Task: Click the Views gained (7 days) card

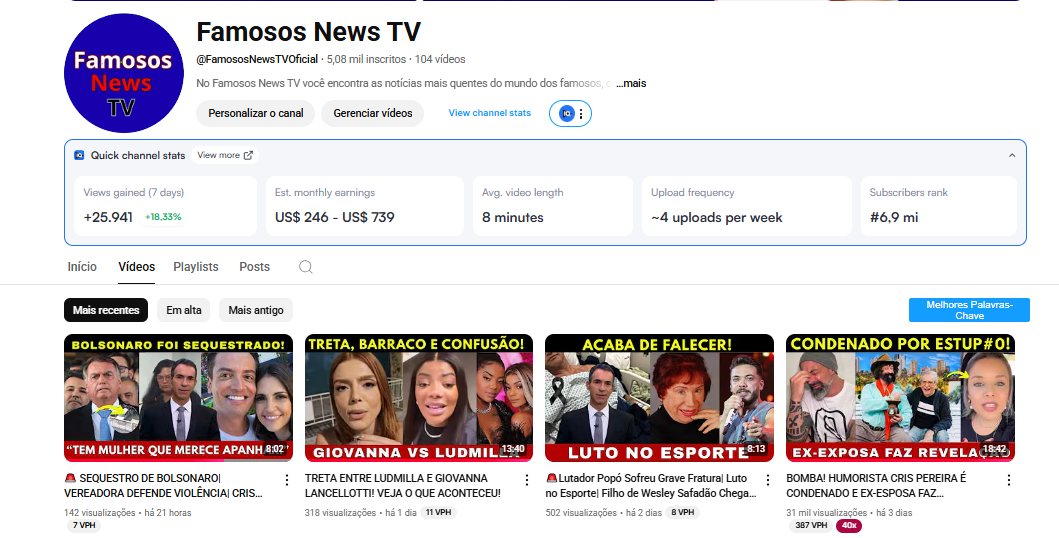Action: tap(165, 206)
